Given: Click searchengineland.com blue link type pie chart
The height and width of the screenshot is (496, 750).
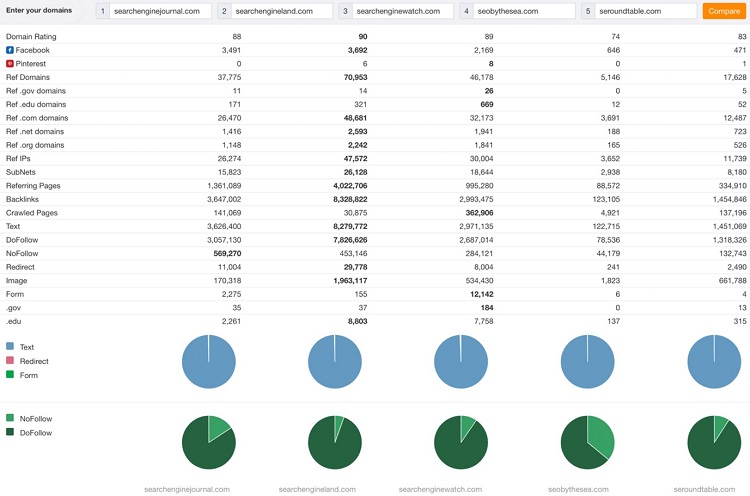Looking at the screenshot, I should [335, 362].
